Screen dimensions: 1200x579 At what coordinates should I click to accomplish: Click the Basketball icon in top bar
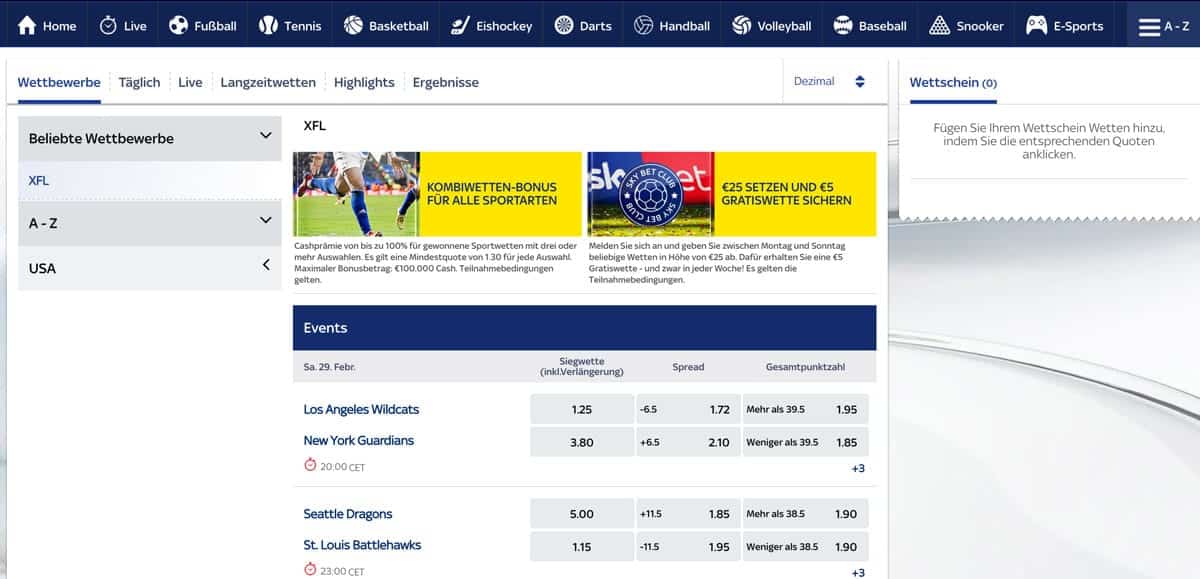353,26
